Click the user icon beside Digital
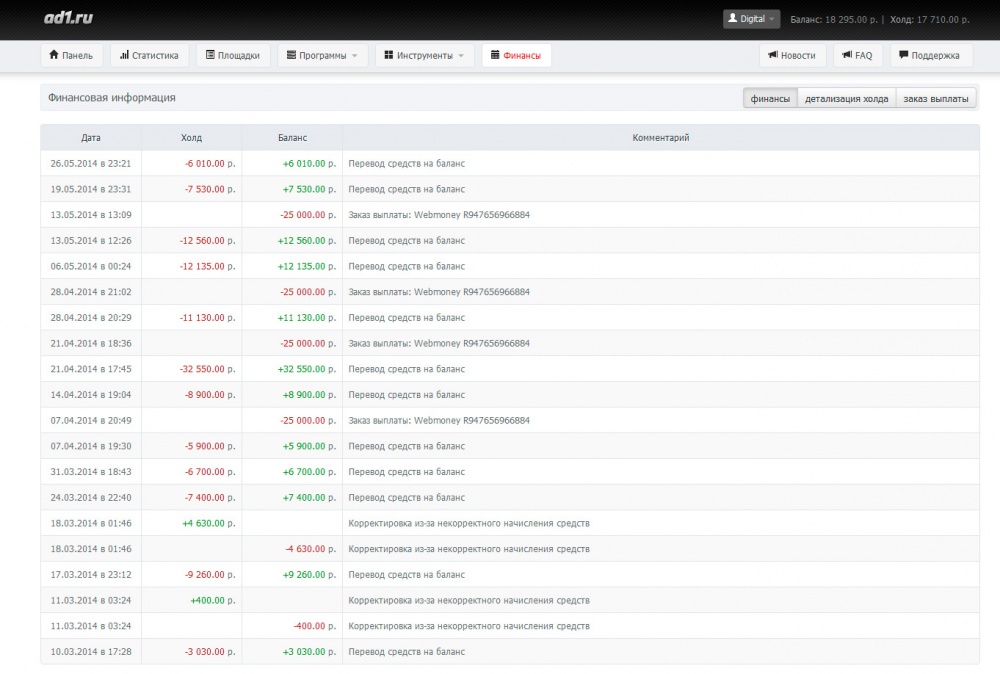Viewport: 1000px width, 674px height. click(x=733, y=18)
